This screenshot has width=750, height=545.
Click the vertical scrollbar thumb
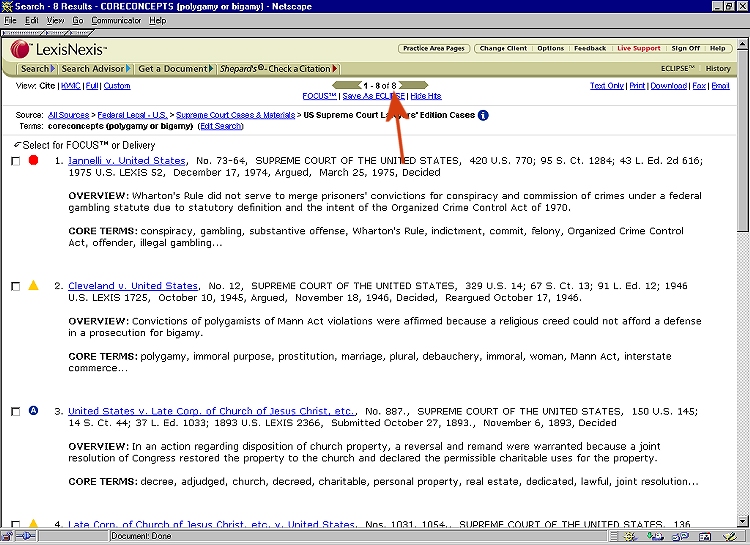click(x=743, y=142)
